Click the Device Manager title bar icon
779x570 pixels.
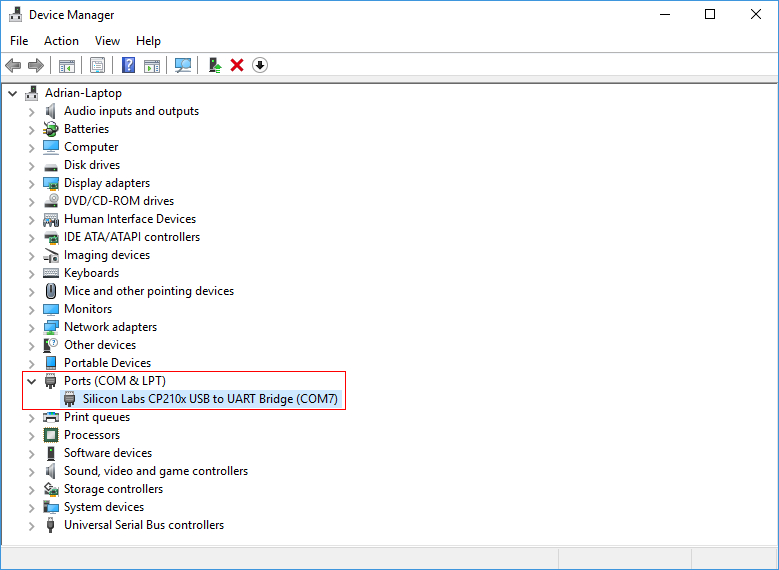coord(15,14)
